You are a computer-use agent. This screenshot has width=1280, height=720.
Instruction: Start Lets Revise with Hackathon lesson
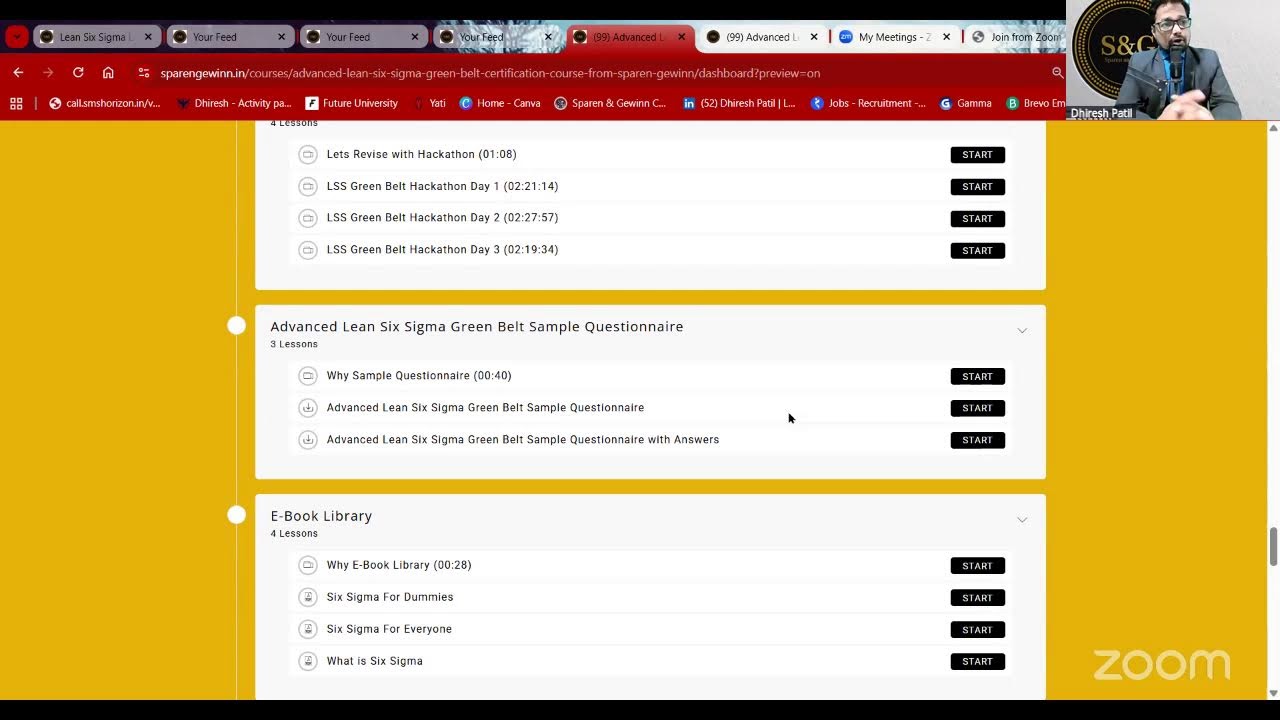coord(977,155)
